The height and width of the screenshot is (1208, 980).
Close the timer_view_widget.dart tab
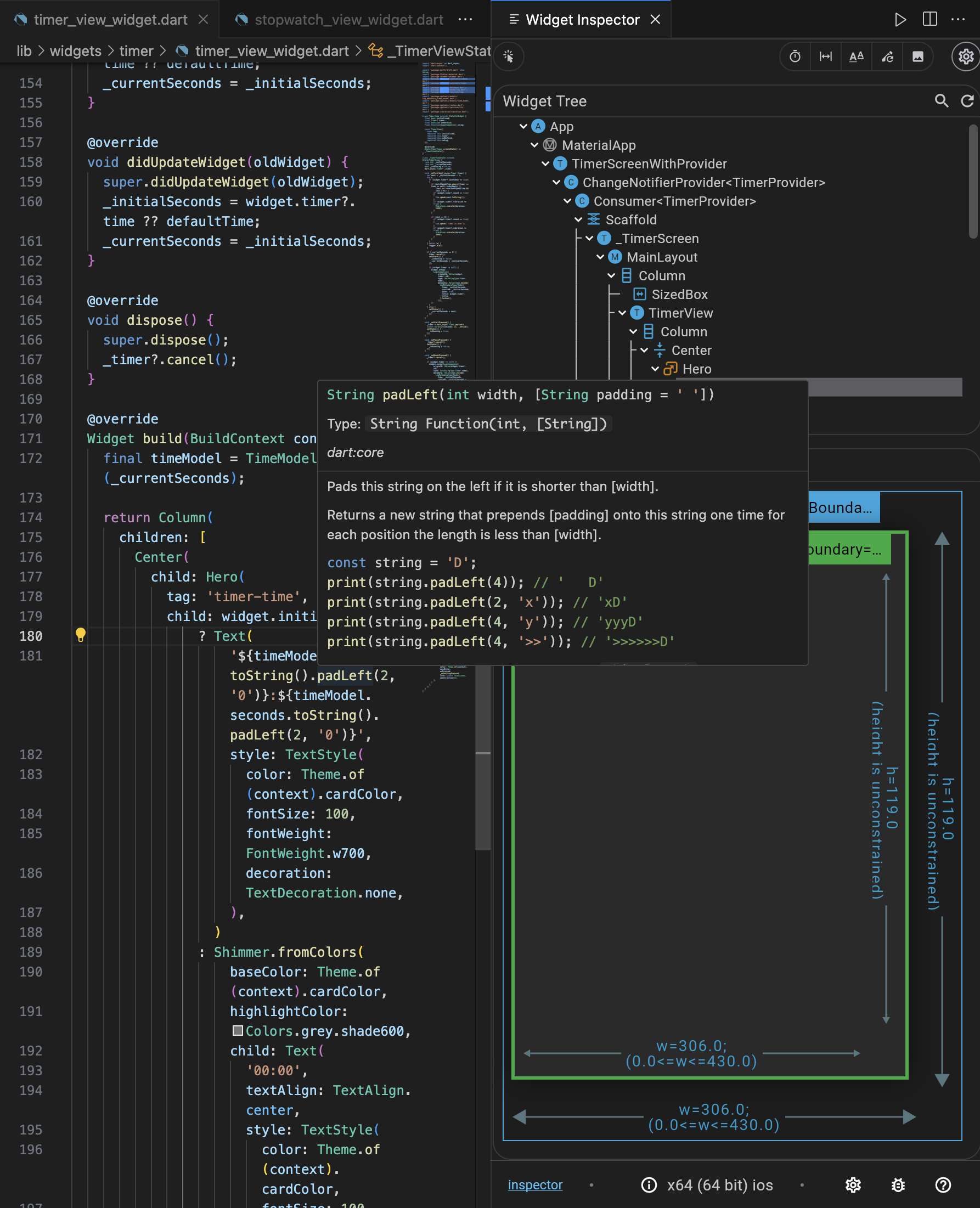pos(204,20)
